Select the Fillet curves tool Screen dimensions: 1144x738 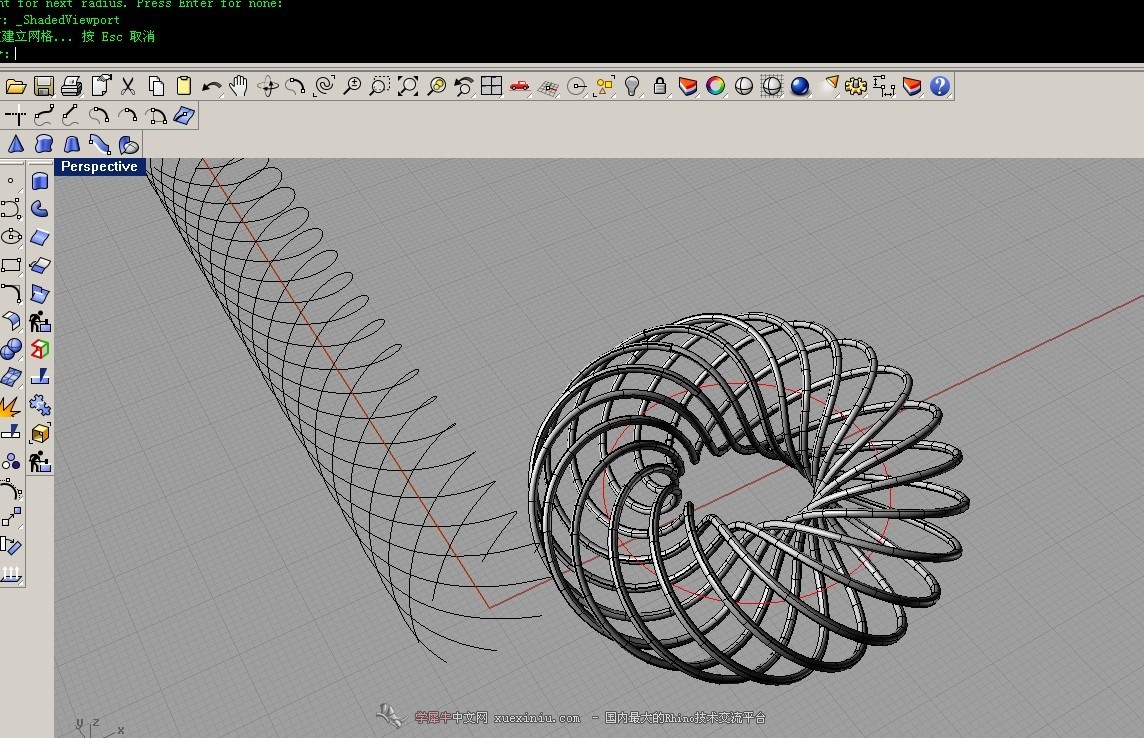click(x=11, y=293)
